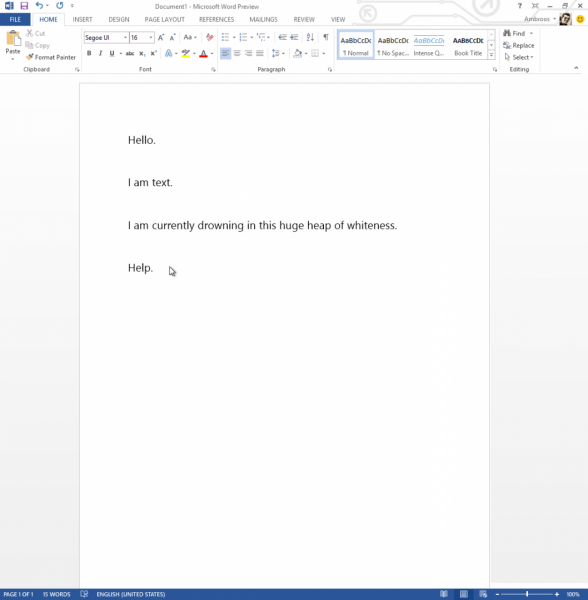Apply the Book Title style
588x600 pixels.
pos(468,46)
